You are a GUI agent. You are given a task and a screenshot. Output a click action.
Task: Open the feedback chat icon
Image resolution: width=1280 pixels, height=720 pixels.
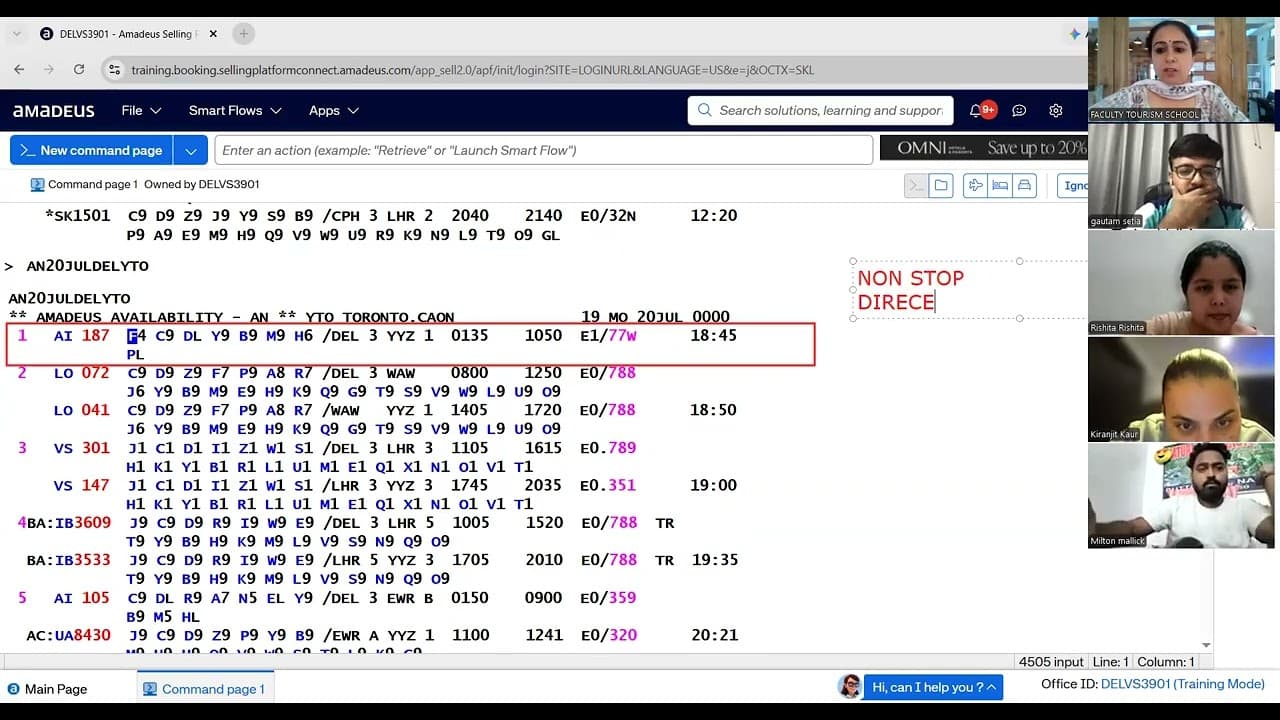[x=1019, y=111]
